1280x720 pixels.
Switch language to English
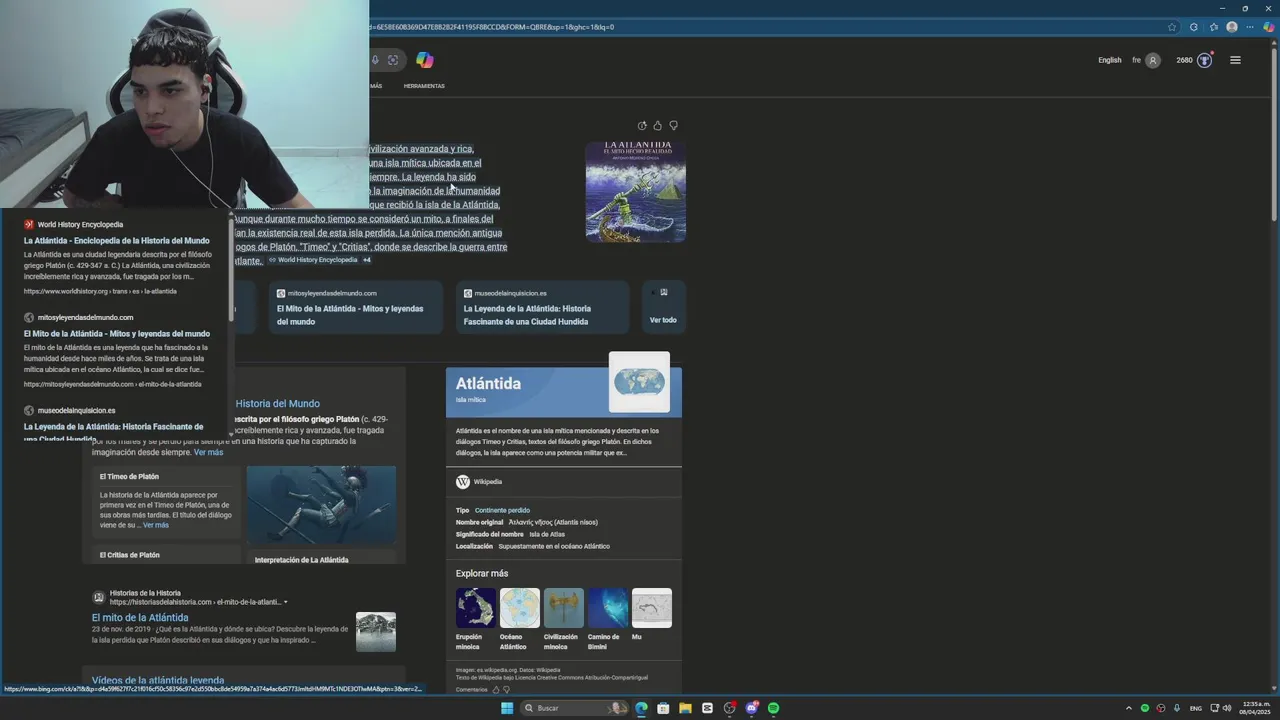pyautogui.click(x=1110, y=60)
